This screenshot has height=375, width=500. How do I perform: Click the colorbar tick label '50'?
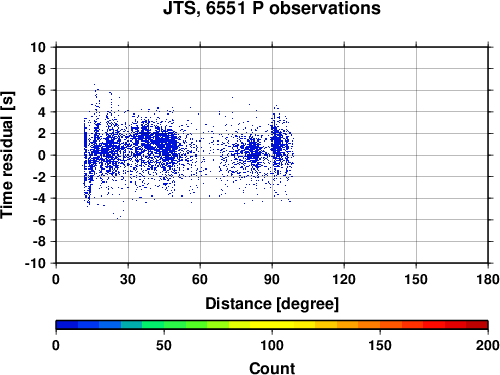[164, 345]
